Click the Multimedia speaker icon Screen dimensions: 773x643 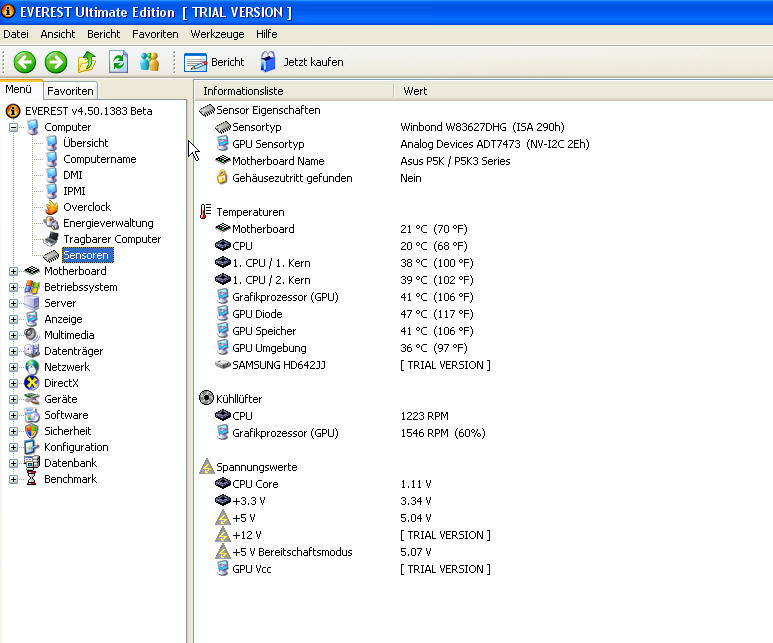[x=32, y=335]
